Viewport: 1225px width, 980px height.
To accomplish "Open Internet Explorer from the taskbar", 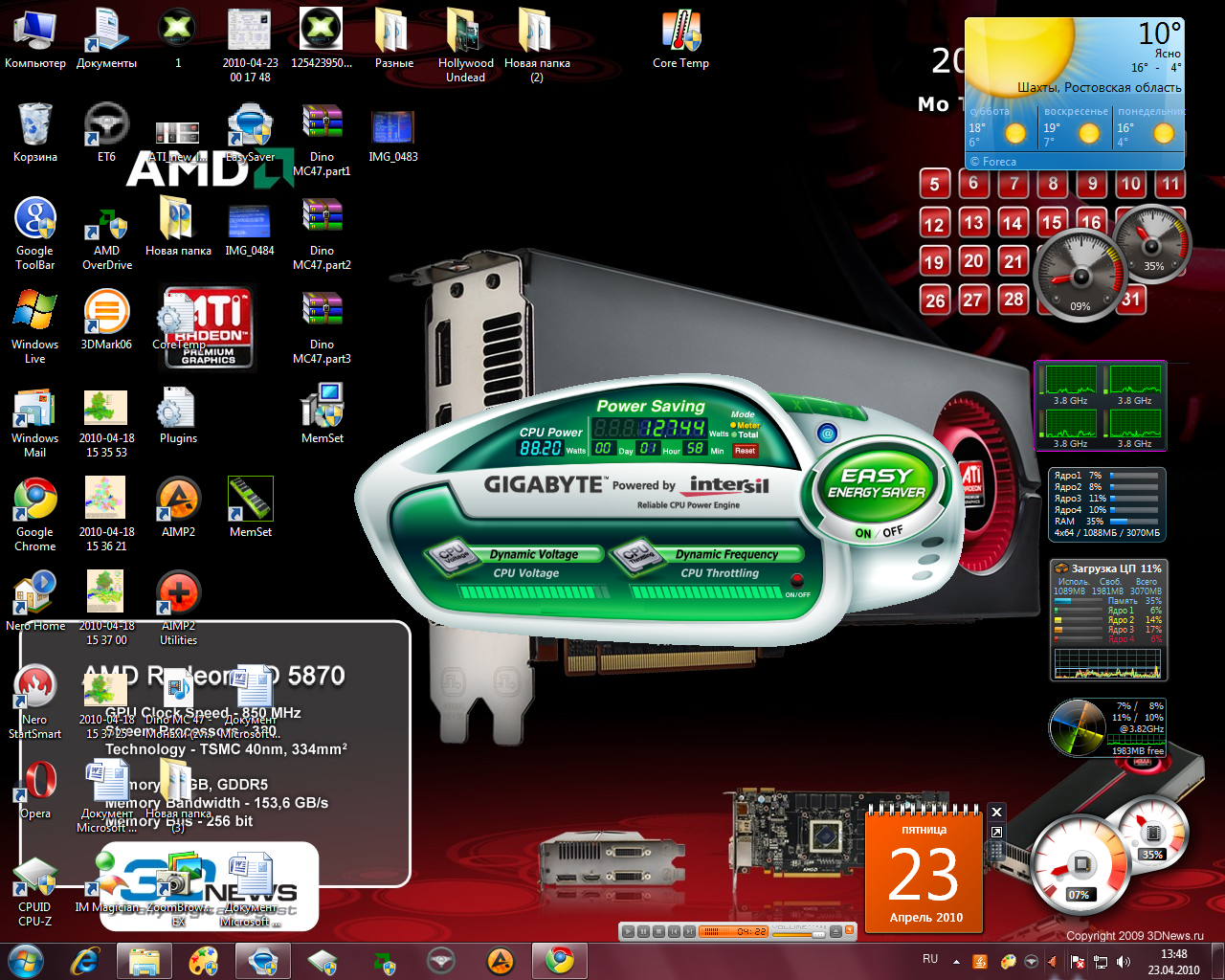I will click(x=85, y=961).
